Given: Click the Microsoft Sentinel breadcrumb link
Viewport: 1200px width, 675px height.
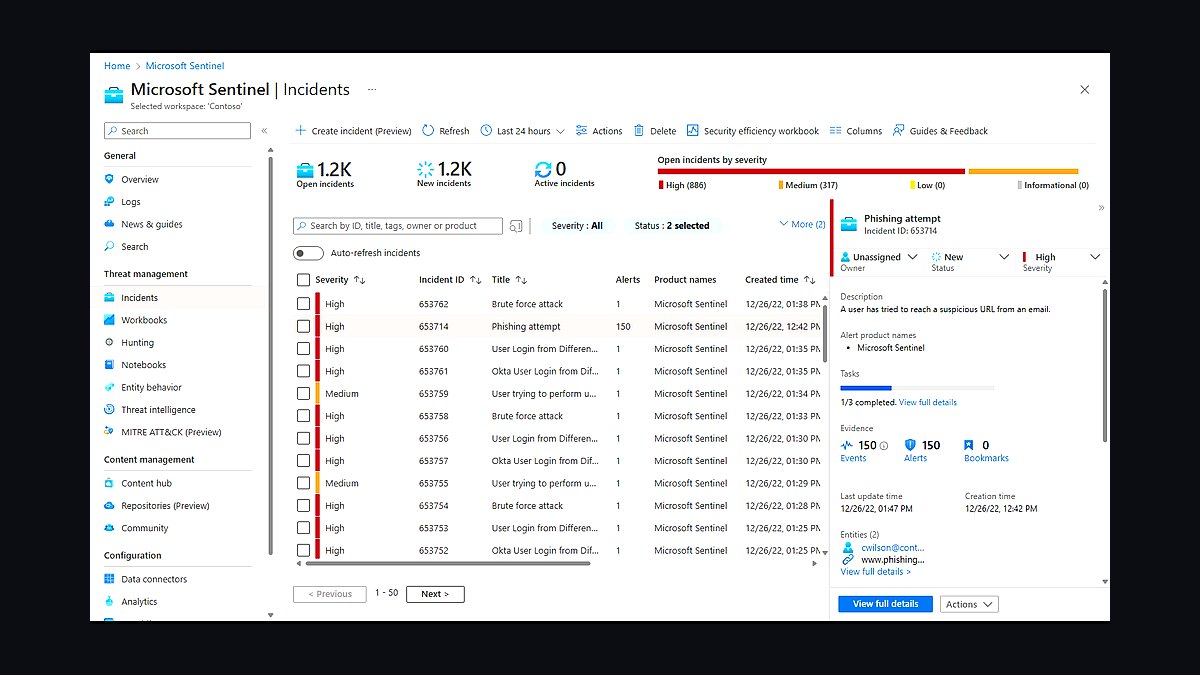Looking at the screenshot, I should click(x=185, y=66).
